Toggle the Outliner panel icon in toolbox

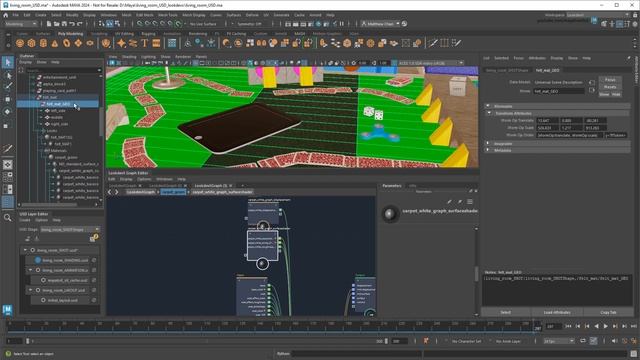point(7,202)
